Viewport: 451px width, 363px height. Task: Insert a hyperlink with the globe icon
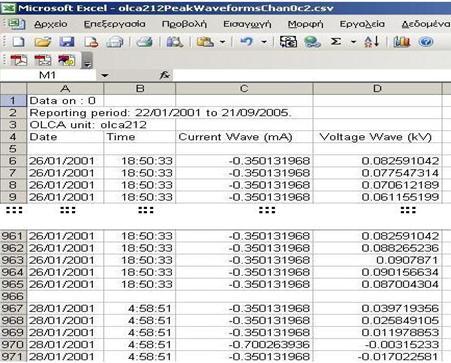pyautogui.click(x=312, y=42)
